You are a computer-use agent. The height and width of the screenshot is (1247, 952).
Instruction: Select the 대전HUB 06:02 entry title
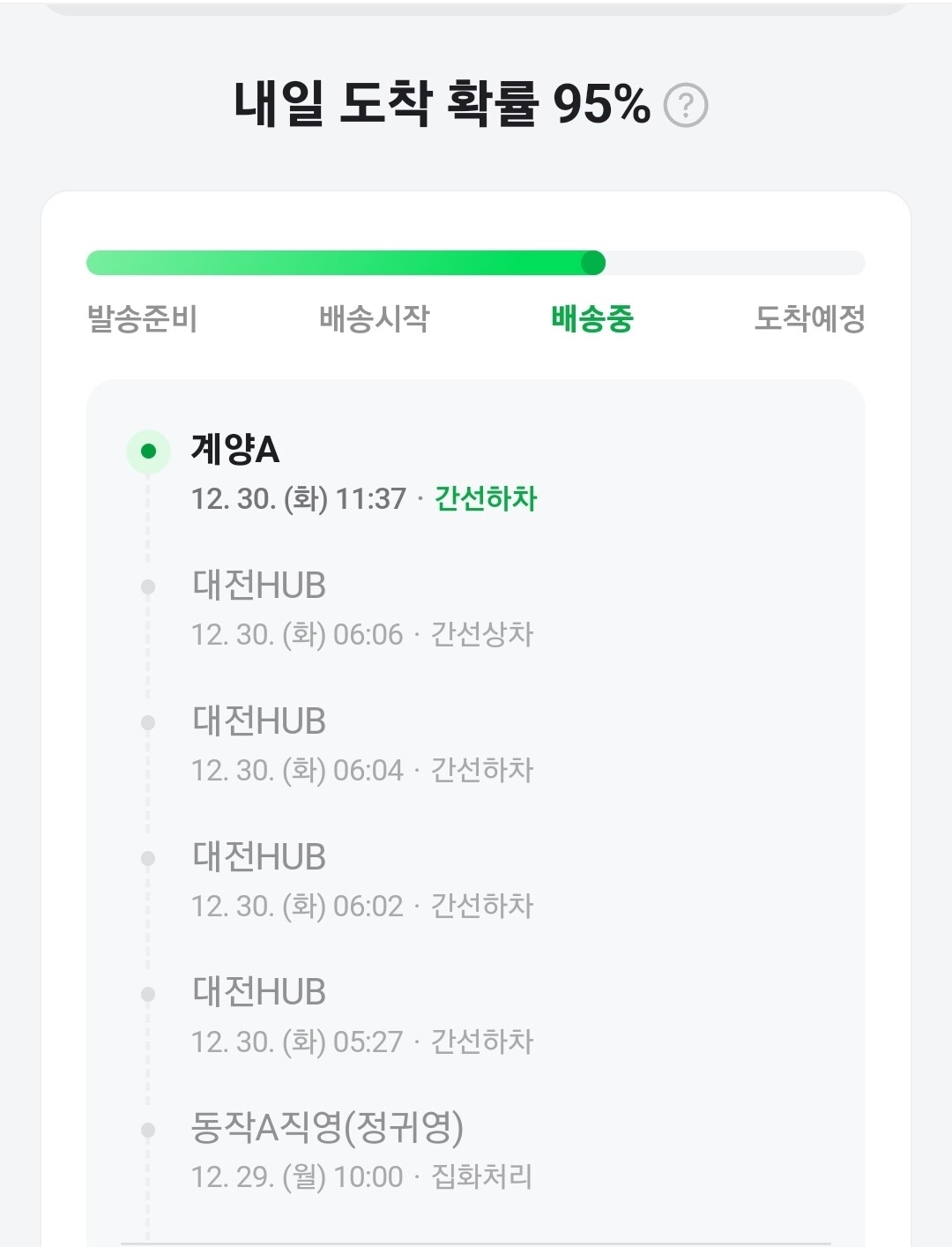point(259,857)
